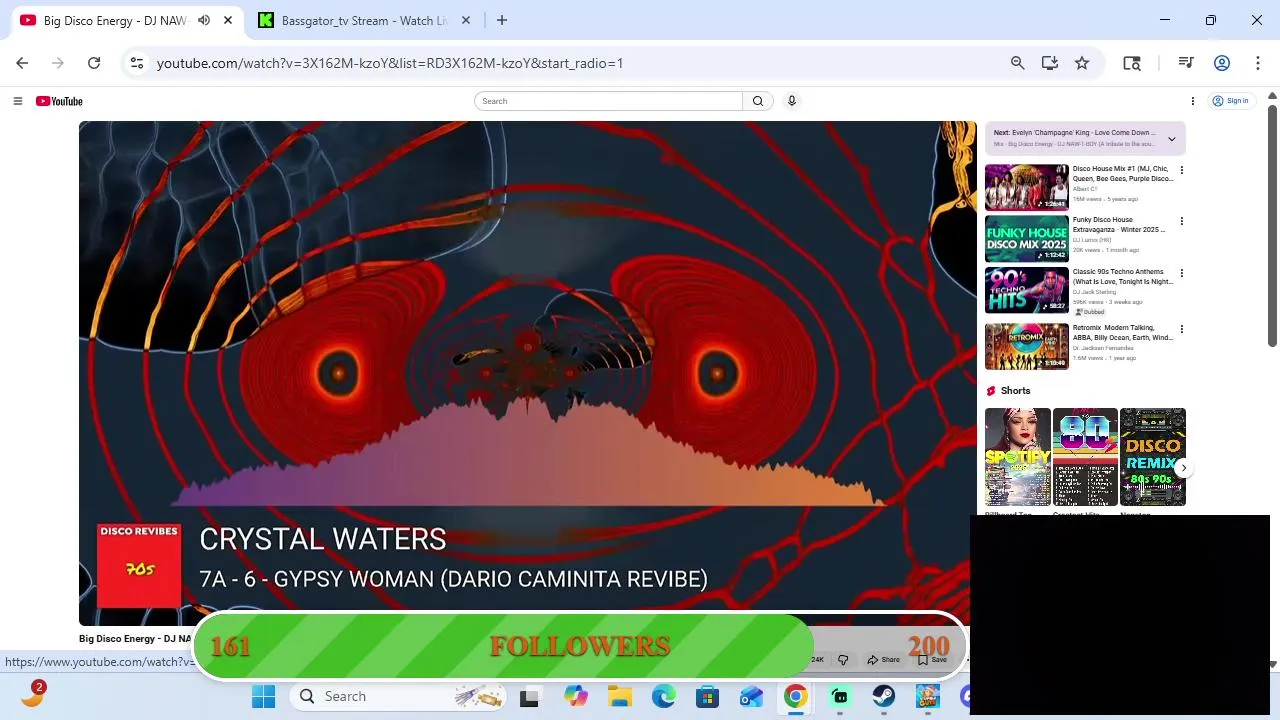
Task: Type in the YouTube search field
Action: [609, 101]
